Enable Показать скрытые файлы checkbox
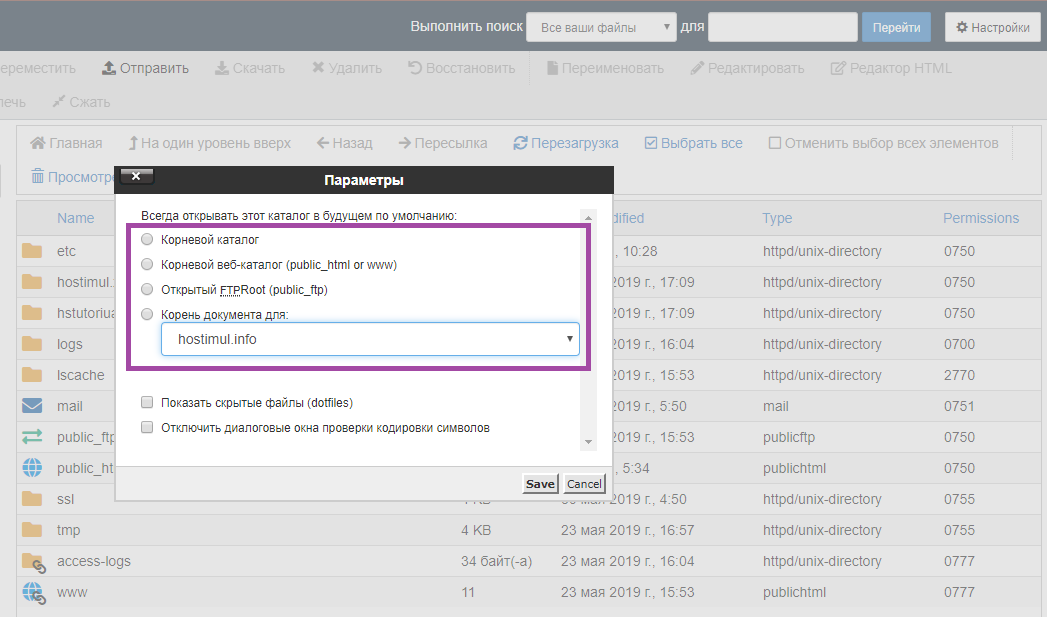1047x617 pixels. 147,403
